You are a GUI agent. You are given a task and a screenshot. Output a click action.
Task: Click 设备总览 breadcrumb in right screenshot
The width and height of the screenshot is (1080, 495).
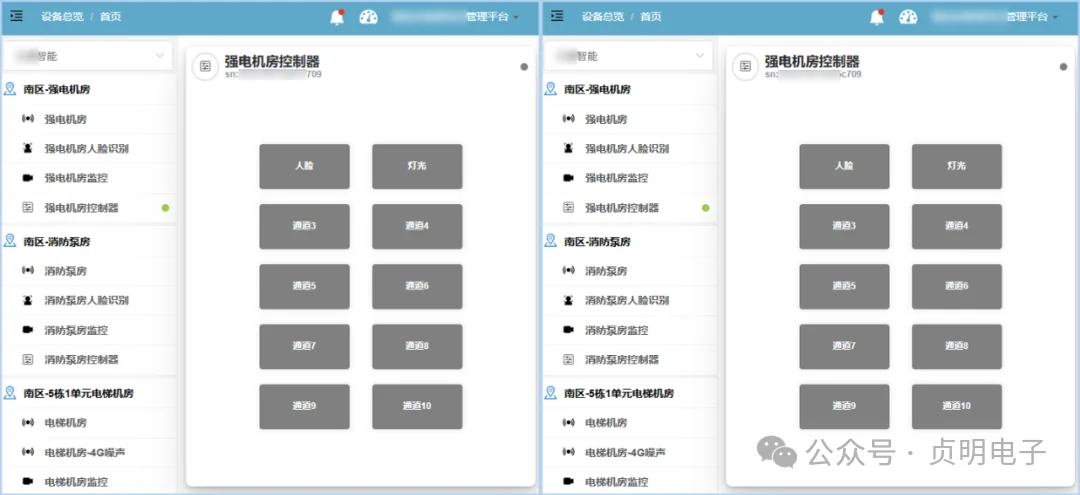click(601, 17)
